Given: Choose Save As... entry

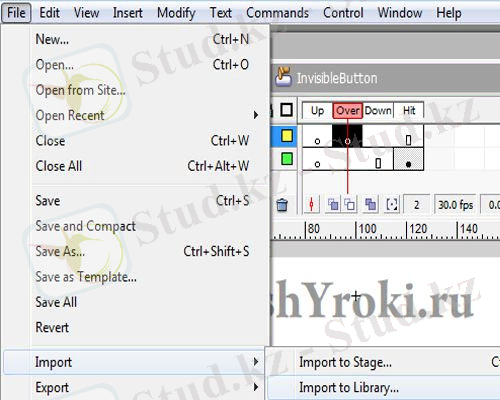Looking at the screenshot, I should point(142,251).
